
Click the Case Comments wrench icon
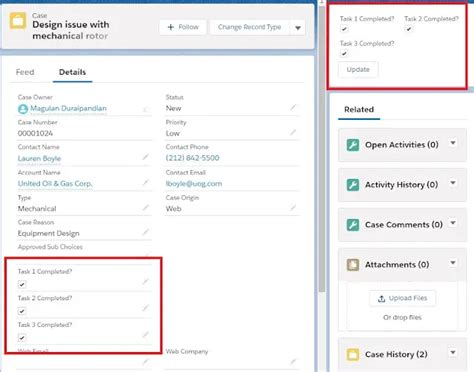[x=353, y=225]
